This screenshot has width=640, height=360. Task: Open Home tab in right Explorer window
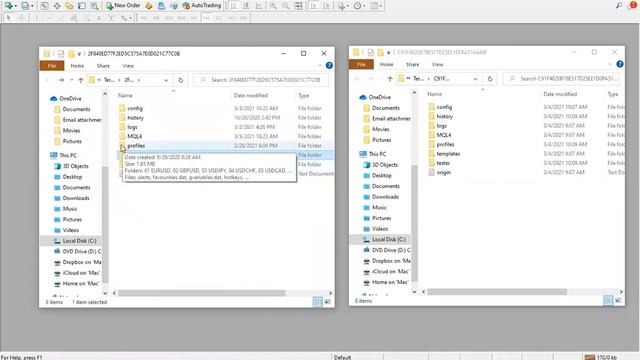[x=387, y=64]
